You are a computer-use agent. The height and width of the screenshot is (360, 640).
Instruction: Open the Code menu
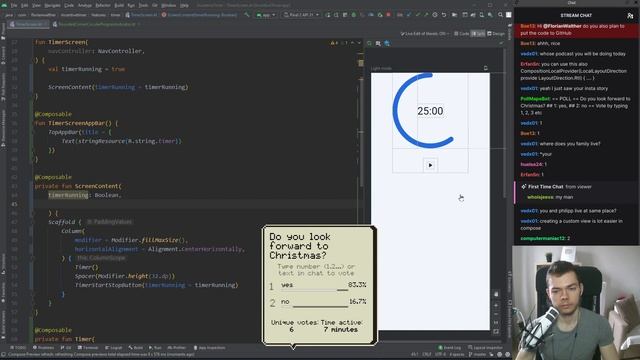point(69,5)
